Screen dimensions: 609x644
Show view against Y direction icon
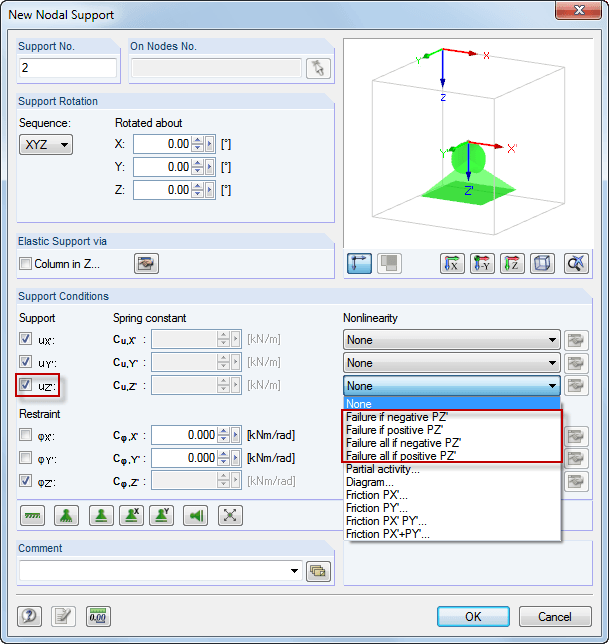click(482, 263)
